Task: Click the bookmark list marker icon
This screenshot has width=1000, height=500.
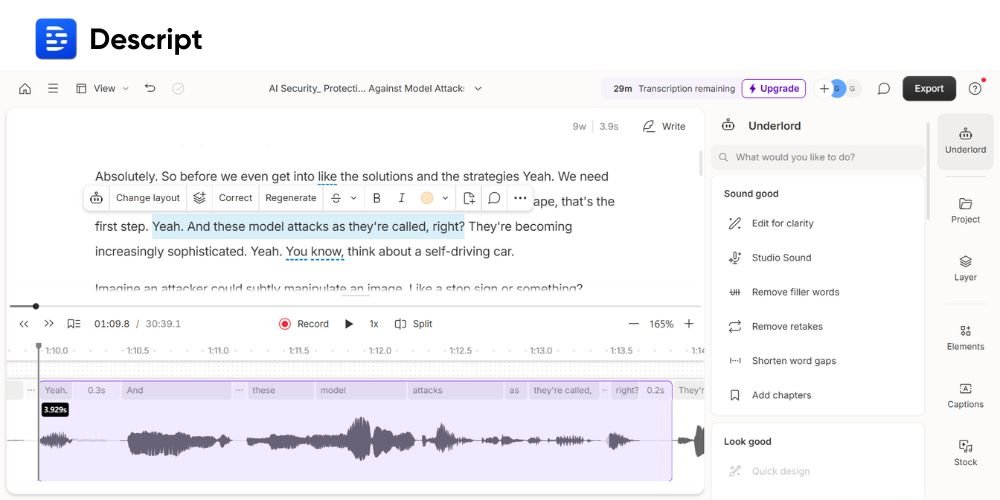Action: coord(73,324)
